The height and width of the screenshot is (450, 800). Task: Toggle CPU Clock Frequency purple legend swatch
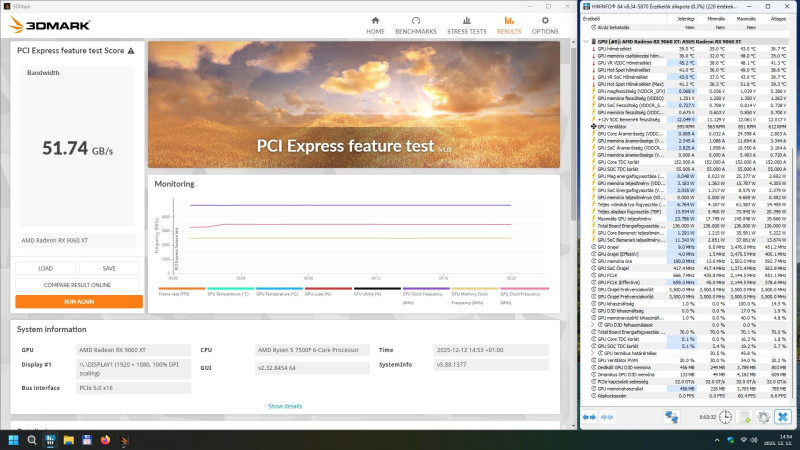[426, 289]
